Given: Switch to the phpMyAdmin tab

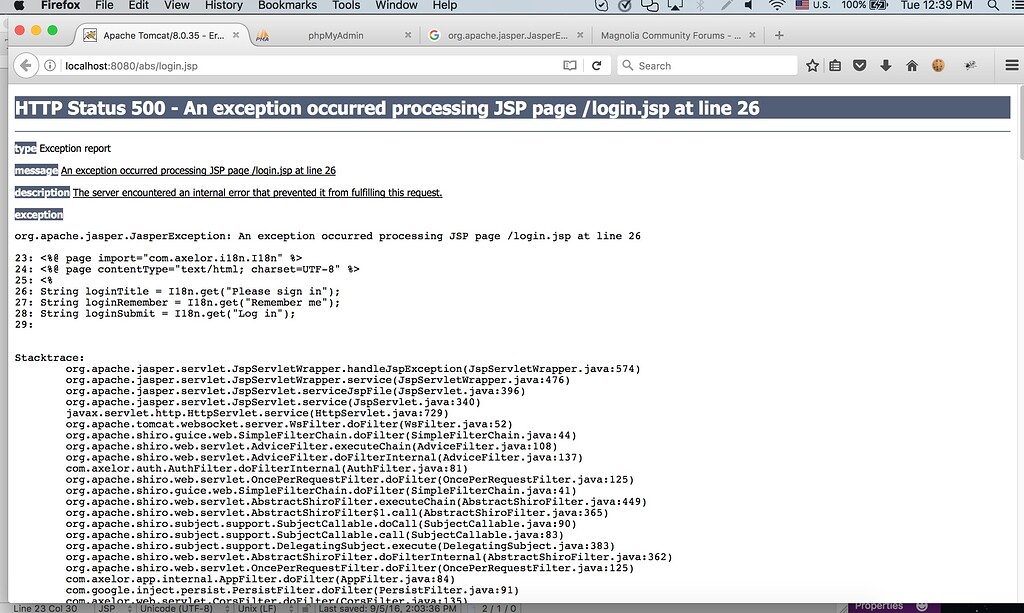Looking at the screenshot, I should click(x=335, y=35).
